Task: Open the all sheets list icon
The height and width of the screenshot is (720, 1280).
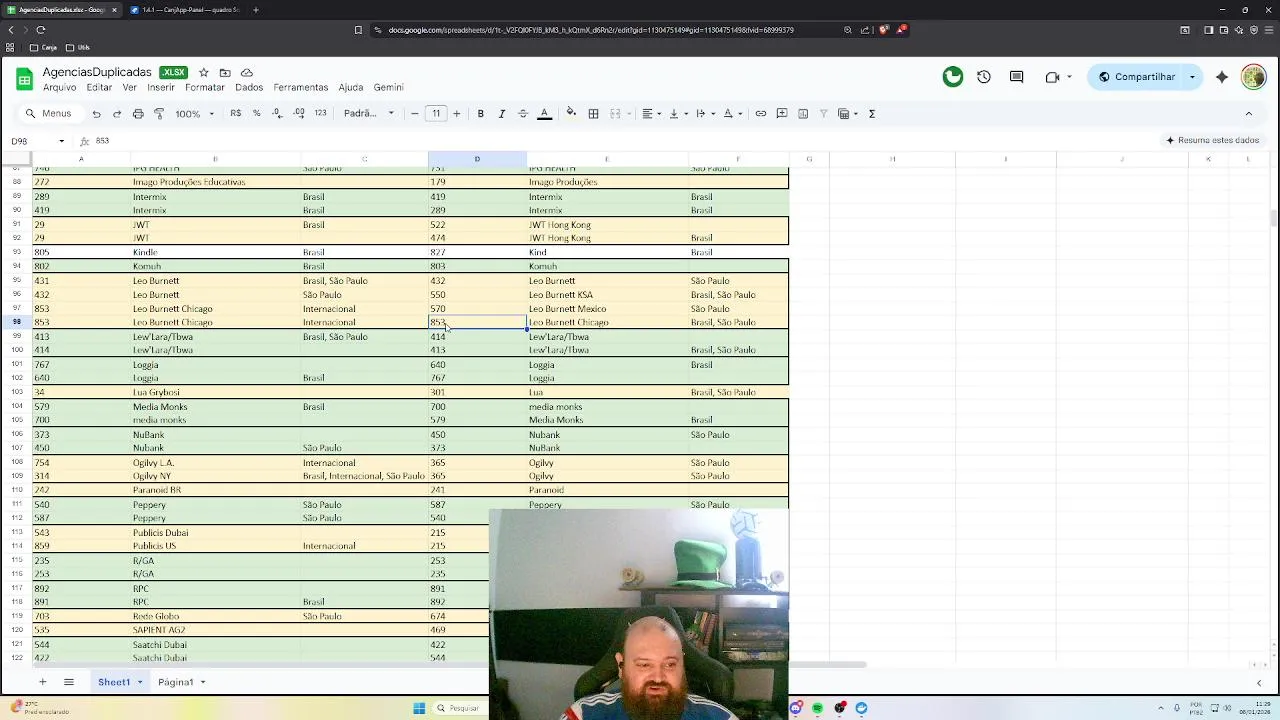Action: click(x=69, y=682)
